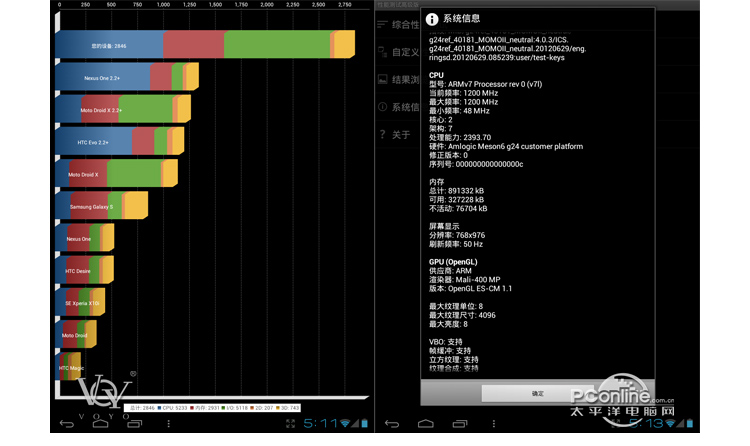This screenshot has height=446, width=750.
Task: Click the 总计: 2846 legend entry
Action: [142, 408]
